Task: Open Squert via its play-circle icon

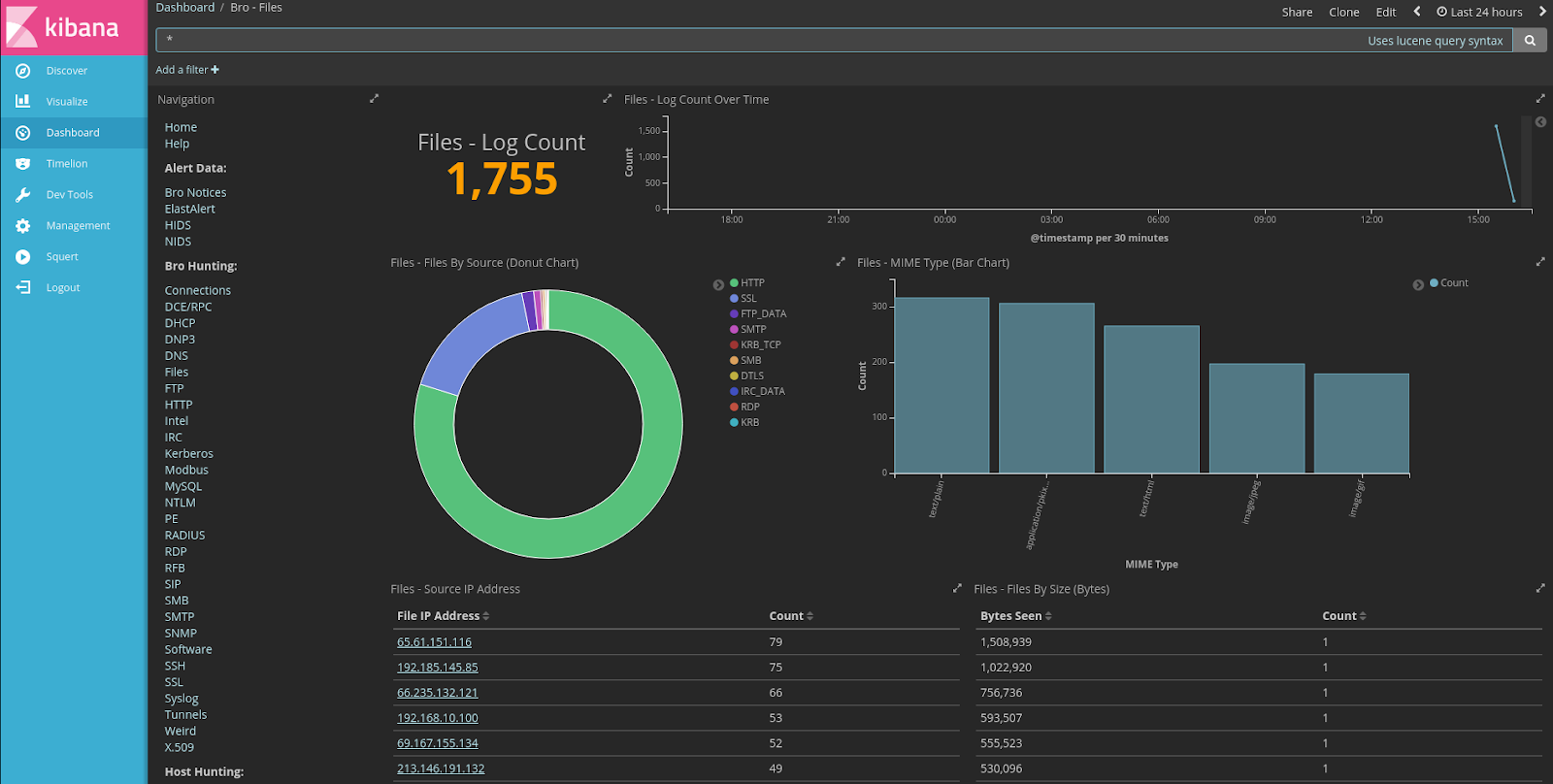Action: pyautogui.click(x=22, y=257)
